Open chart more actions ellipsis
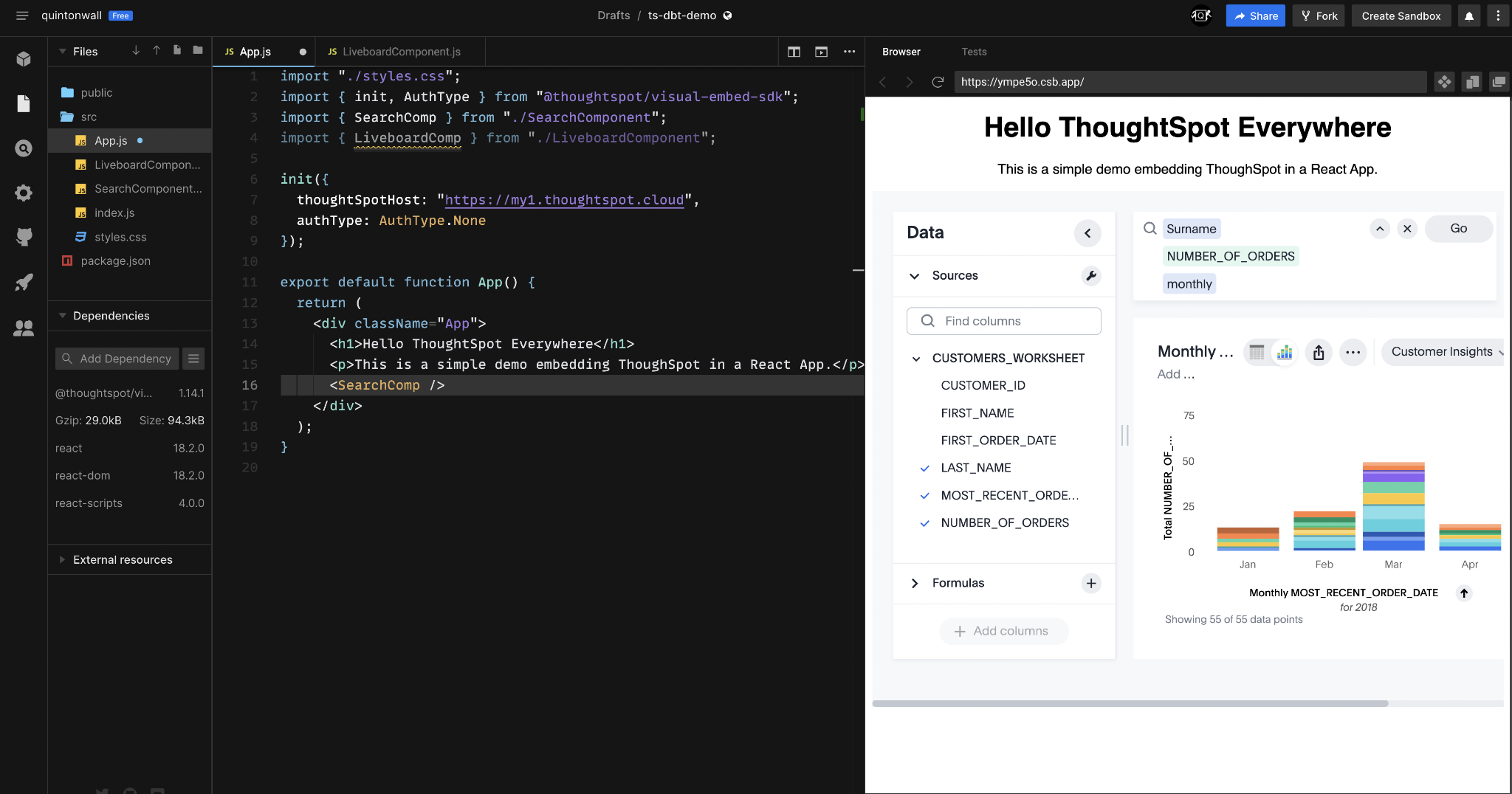Image resolution: width=1512 pixels, height=794 pixels. pos(1353,352)
